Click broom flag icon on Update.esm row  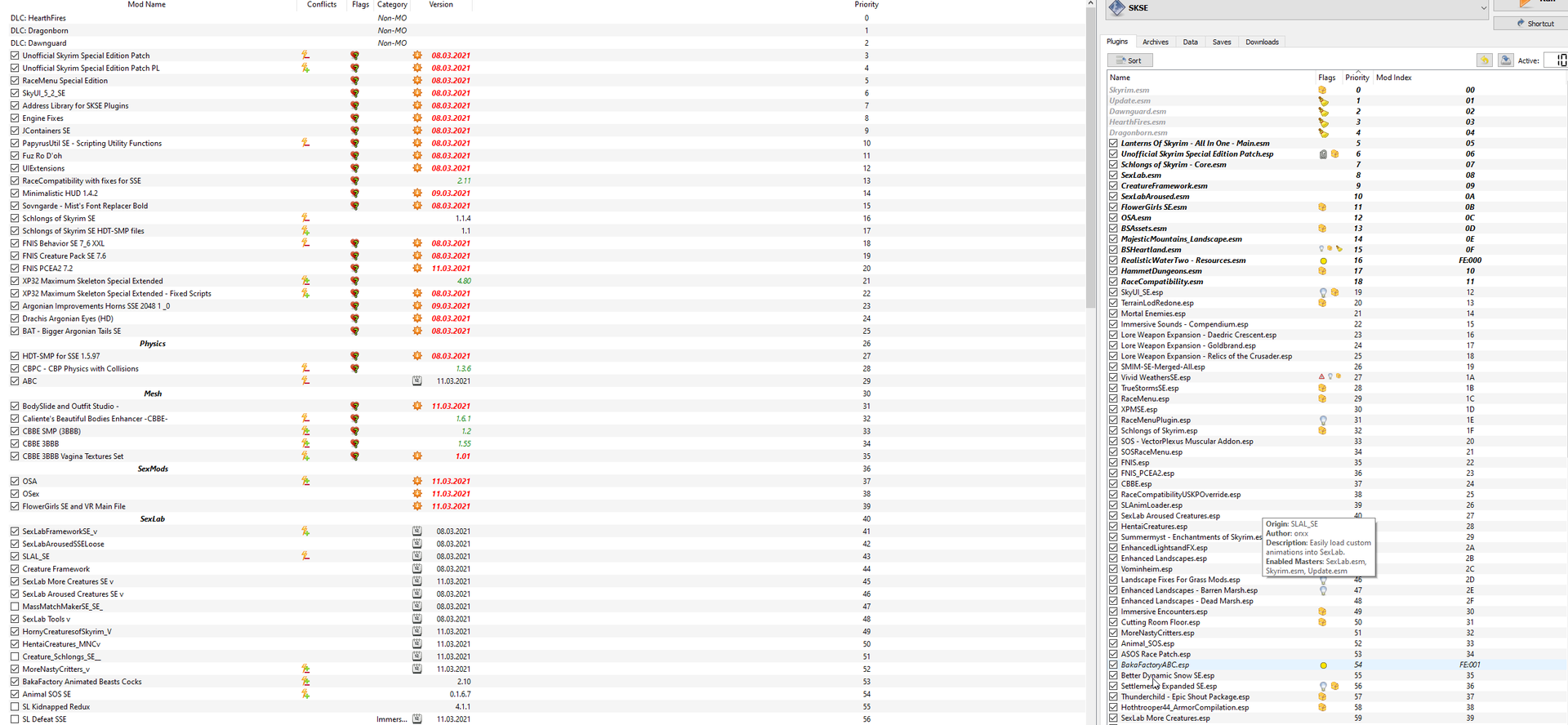(1323, 101)
